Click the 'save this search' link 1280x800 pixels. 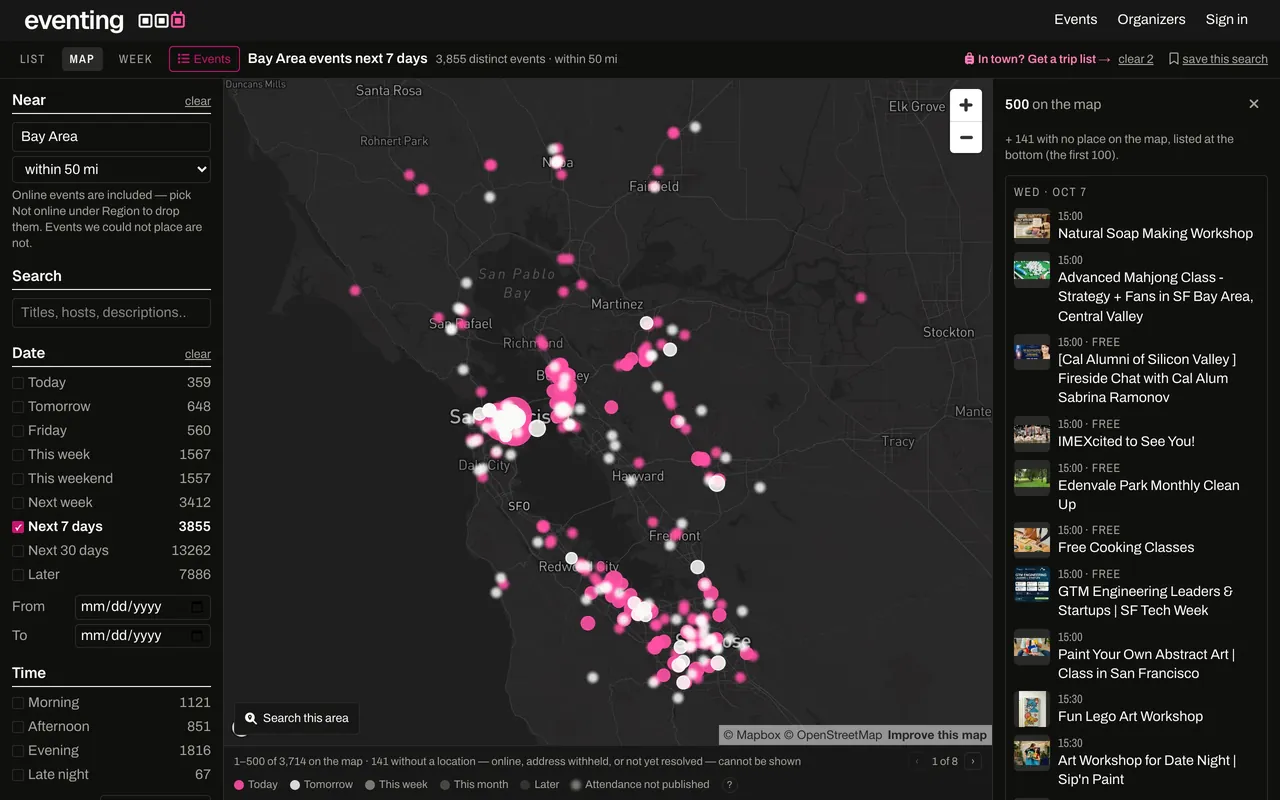[1218, 59]
